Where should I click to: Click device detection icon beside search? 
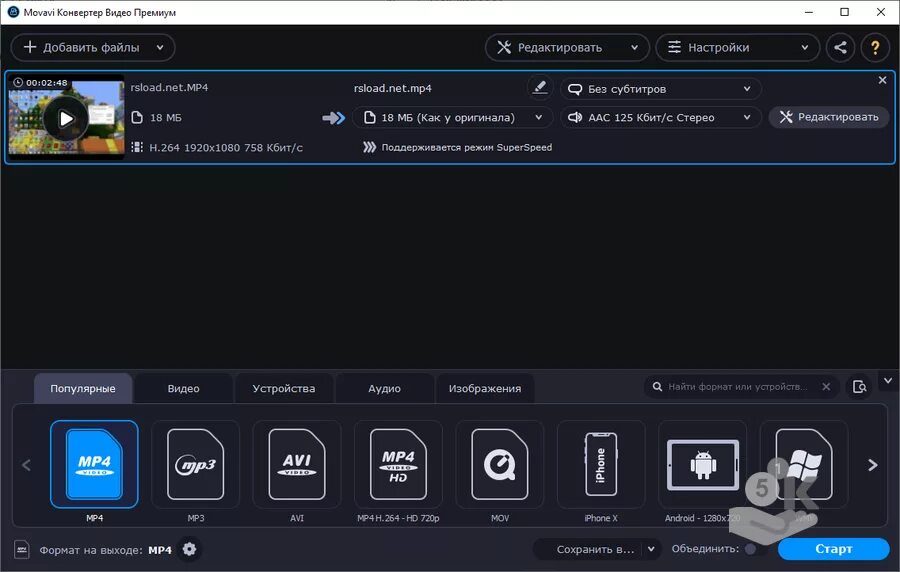tap(859, 387)
